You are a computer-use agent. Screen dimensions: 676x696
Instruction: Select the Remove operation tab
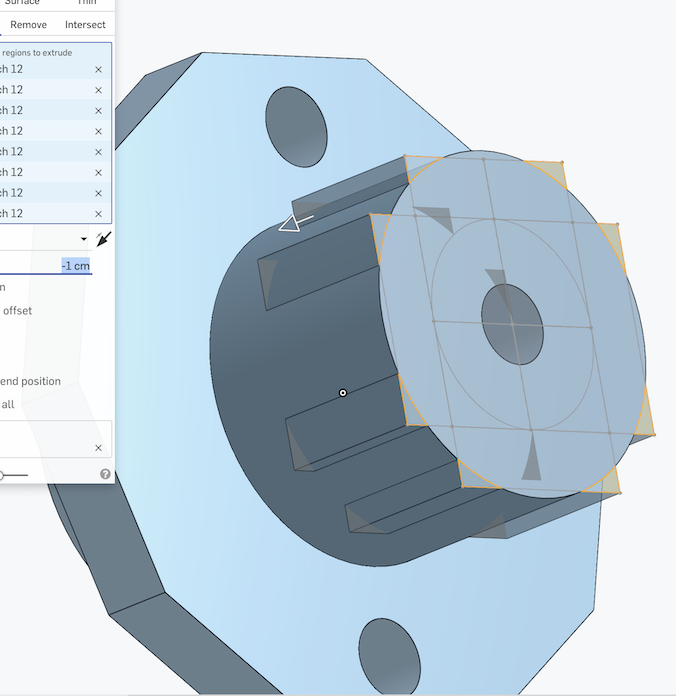click(x=27, y=24)
